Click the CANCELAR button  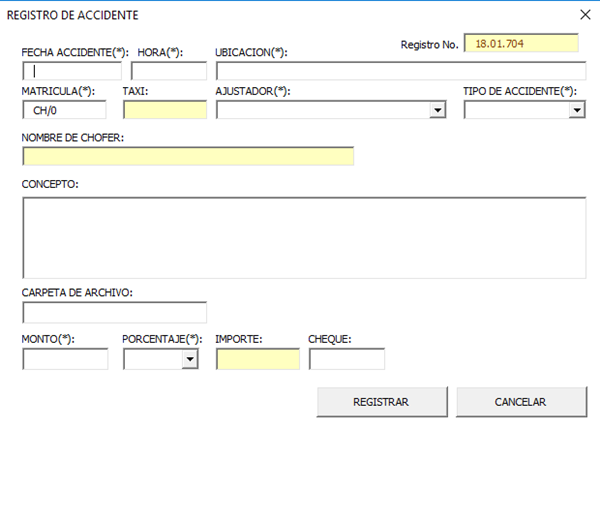[x=520, y=401]
